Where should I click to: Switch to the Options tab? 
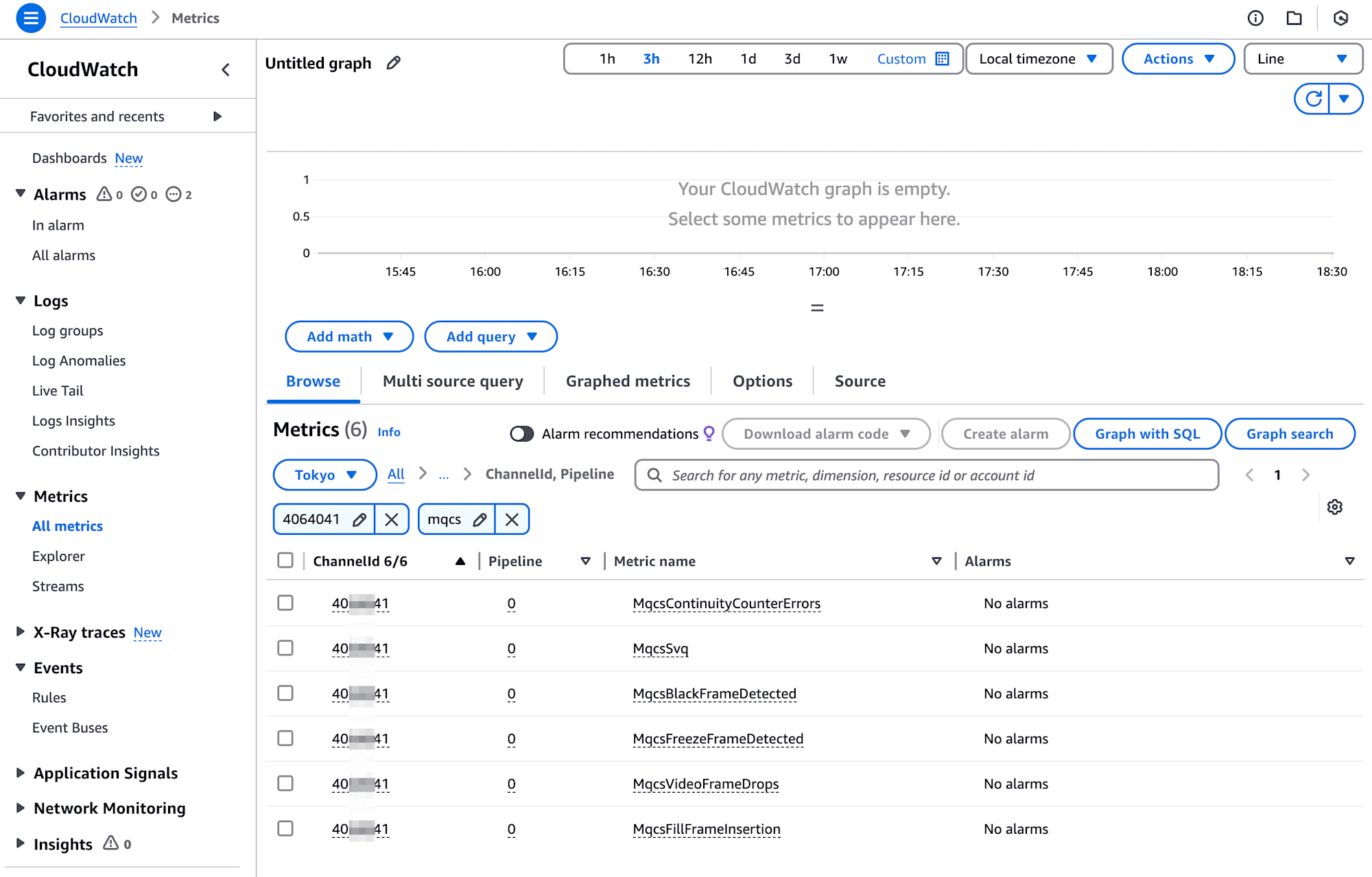[x=762, y=381]
